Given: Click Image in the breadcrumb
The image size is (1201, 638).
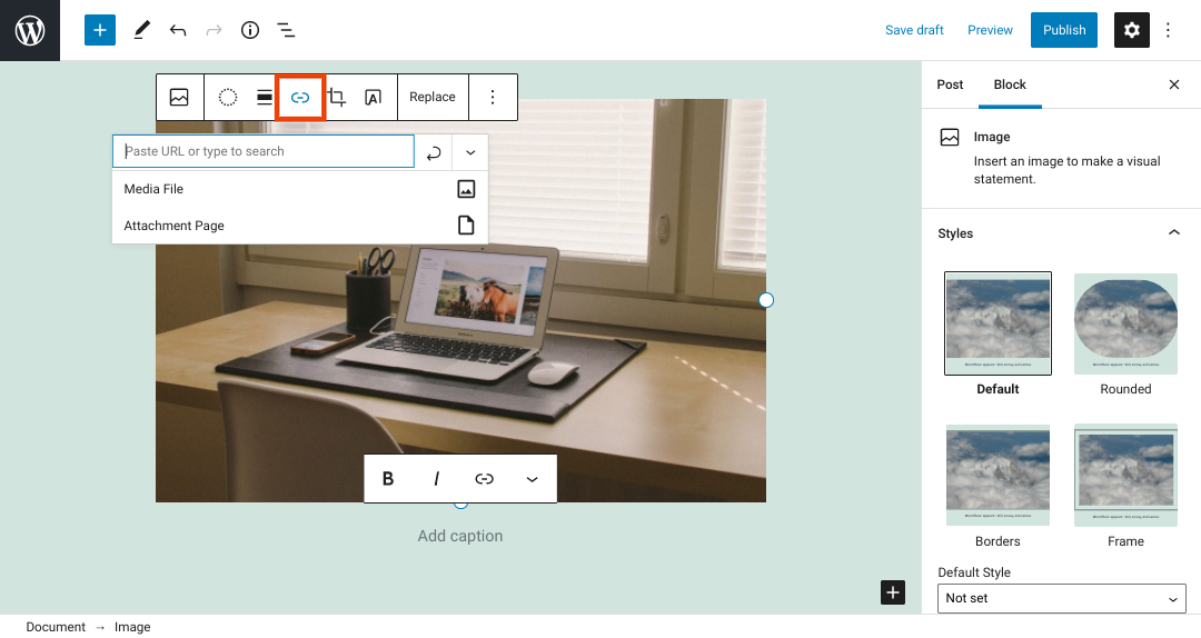Looking at the screenshot, I should [x=132, y=627].
